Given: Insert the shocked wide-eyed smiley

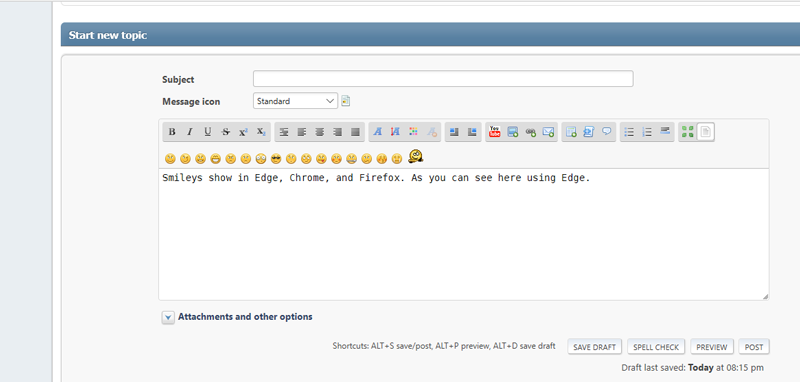Looking at the screenshot, I should pyautogui.click(x=261, y=159).
